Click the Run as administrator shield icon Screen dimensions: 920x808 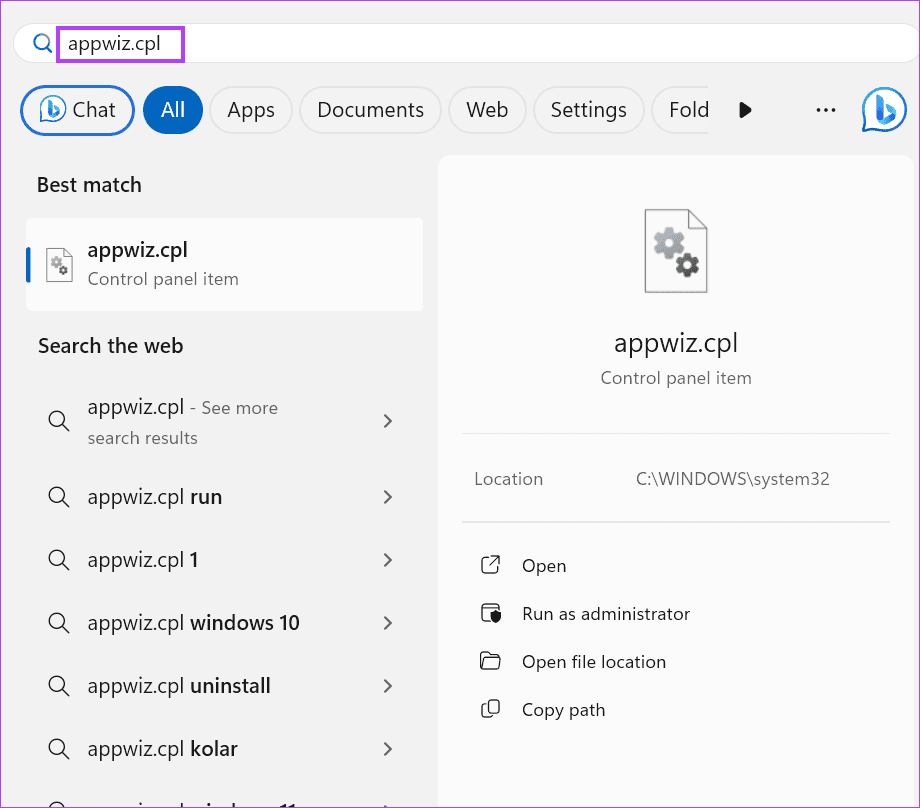490,613
